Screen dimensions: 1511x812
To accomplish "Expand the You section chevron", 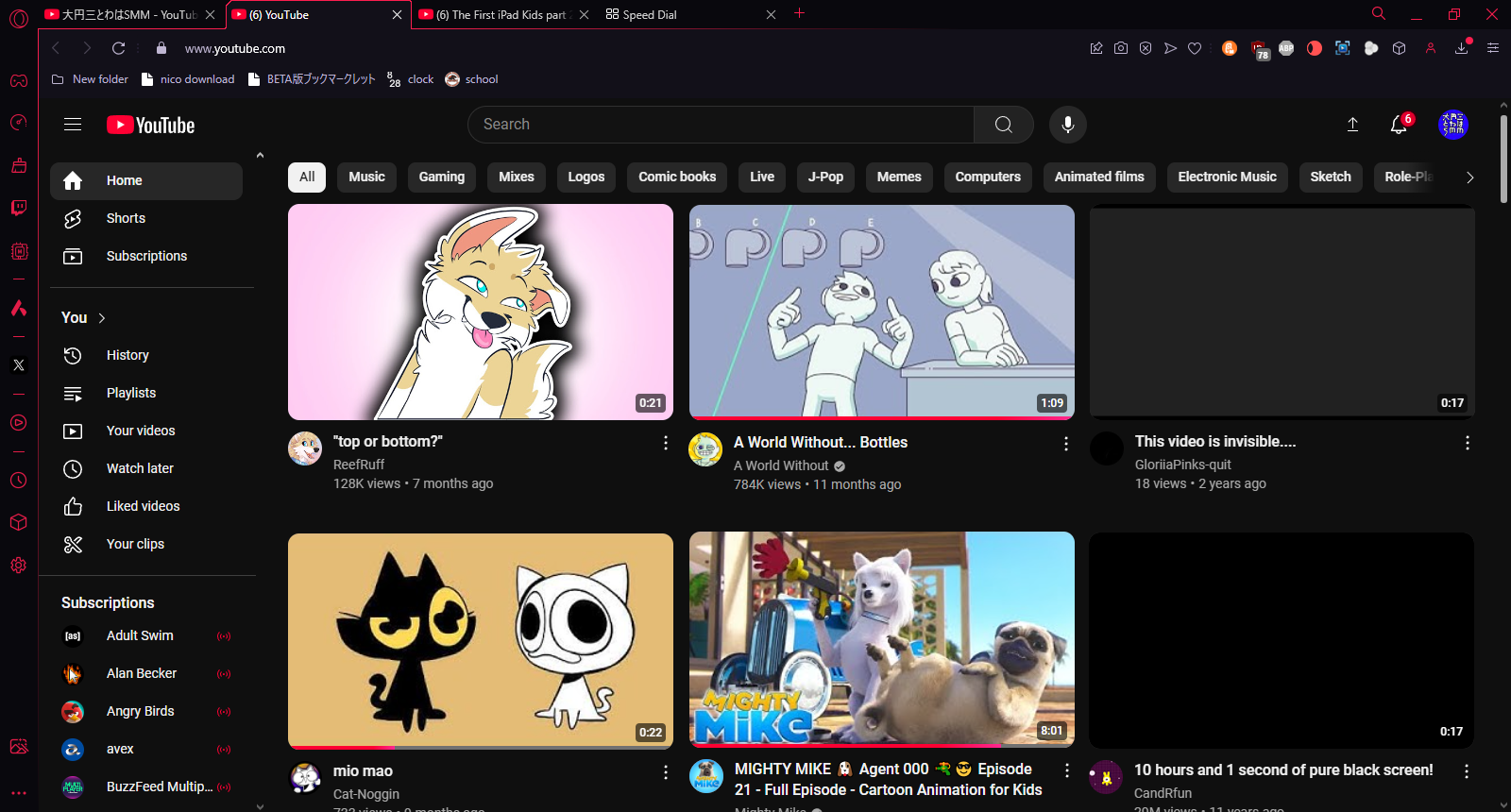I will pyautogui.click(x=102, y=318).
